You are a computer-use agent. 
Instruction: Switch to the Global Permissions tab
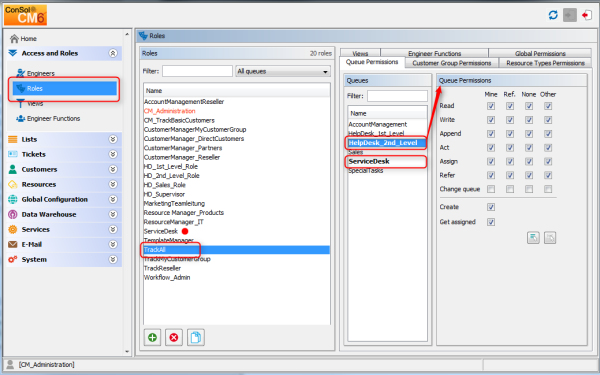[540, 53]
